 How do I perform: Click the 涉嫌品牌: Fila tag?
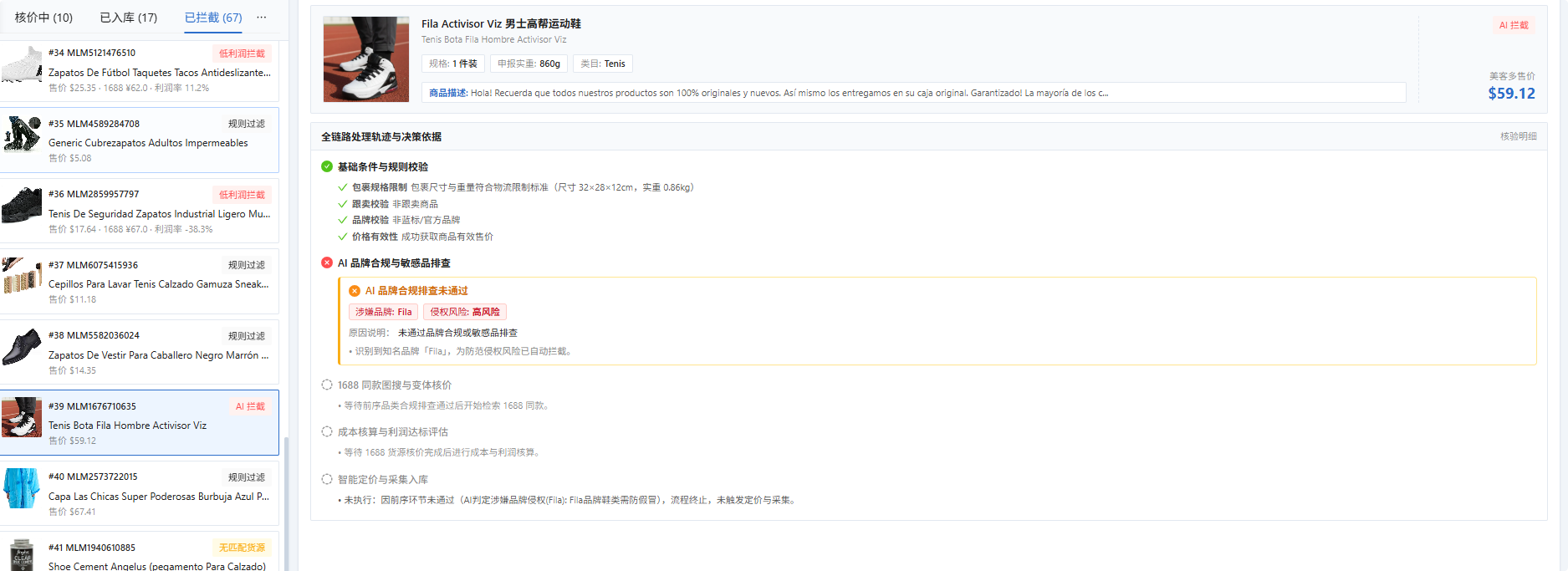383,312
